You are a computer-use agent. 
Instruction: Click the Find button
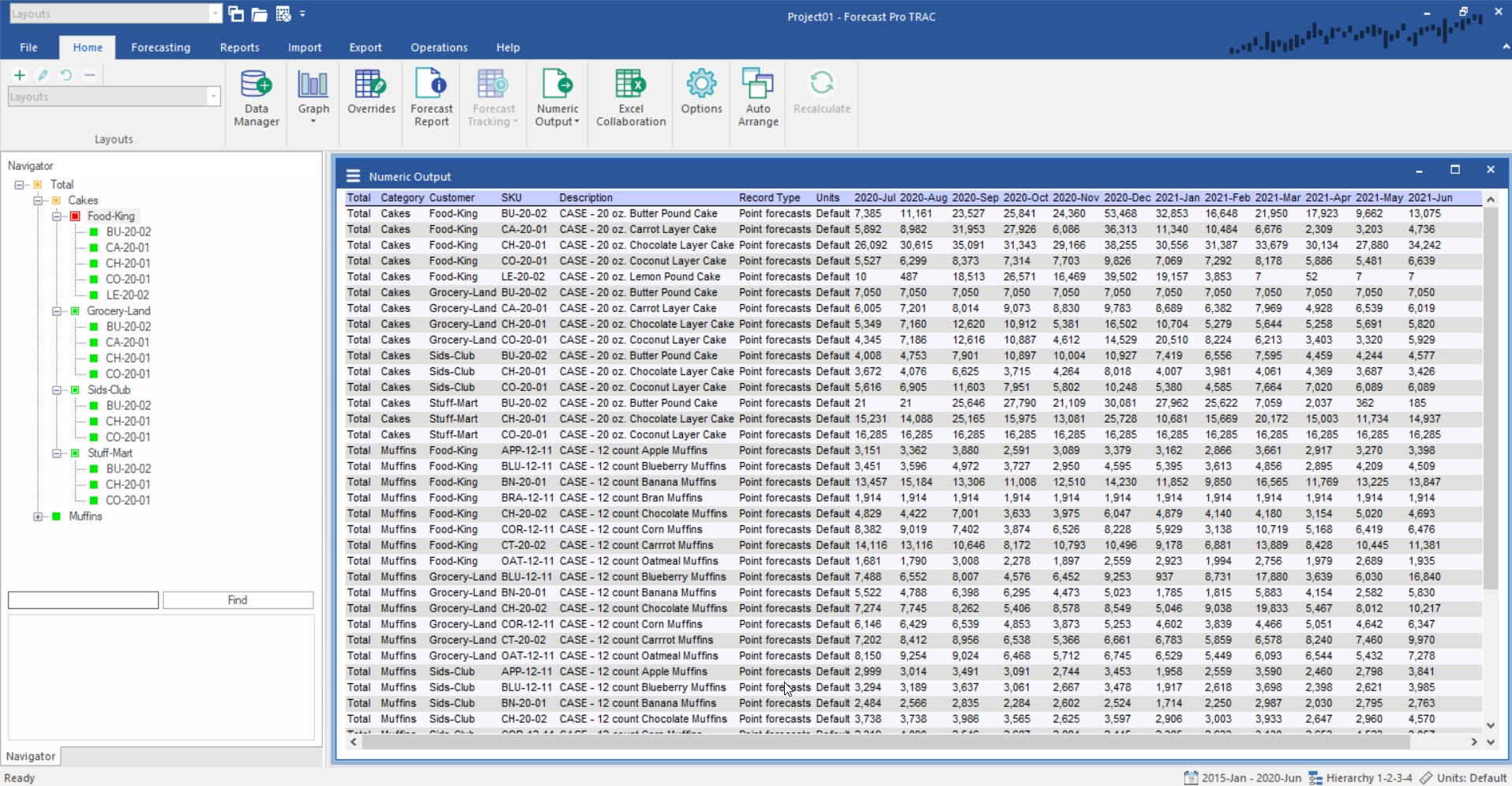point(238,600)
